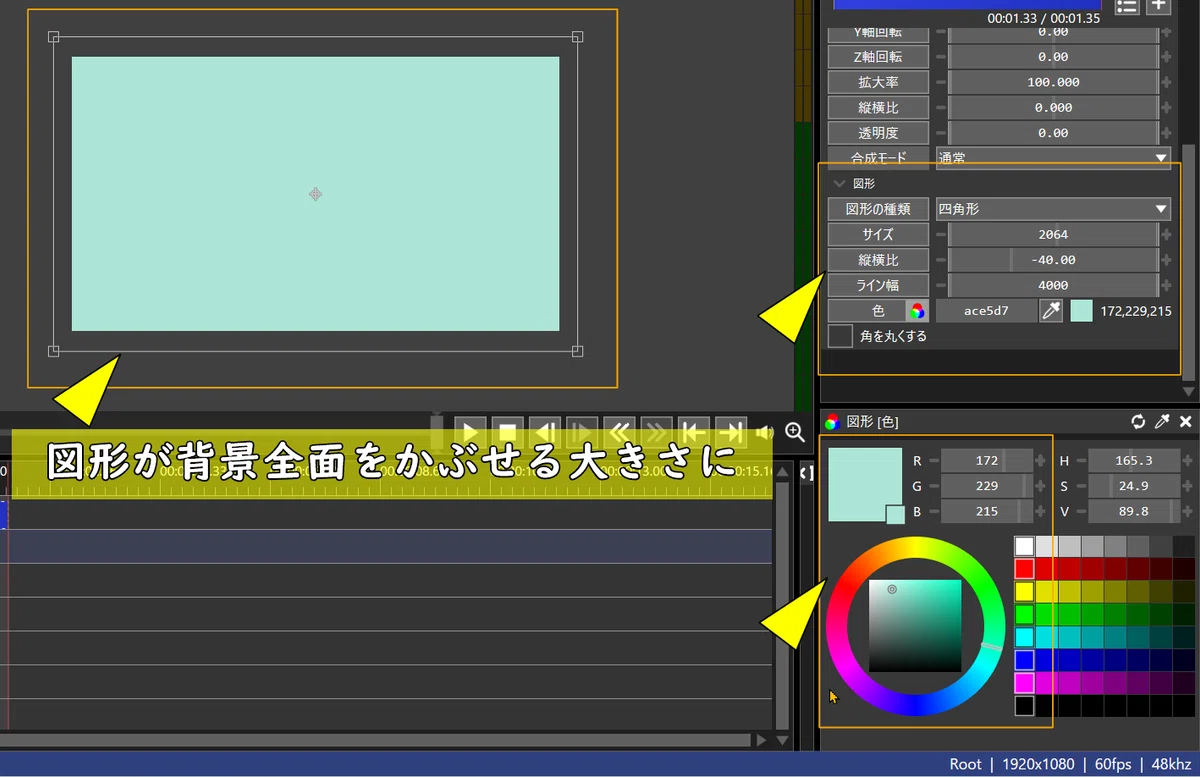Click the speaker volume icon
The height and width of the screenshot is (777, 1200).
pyautogui.click(x=765, y=433)
